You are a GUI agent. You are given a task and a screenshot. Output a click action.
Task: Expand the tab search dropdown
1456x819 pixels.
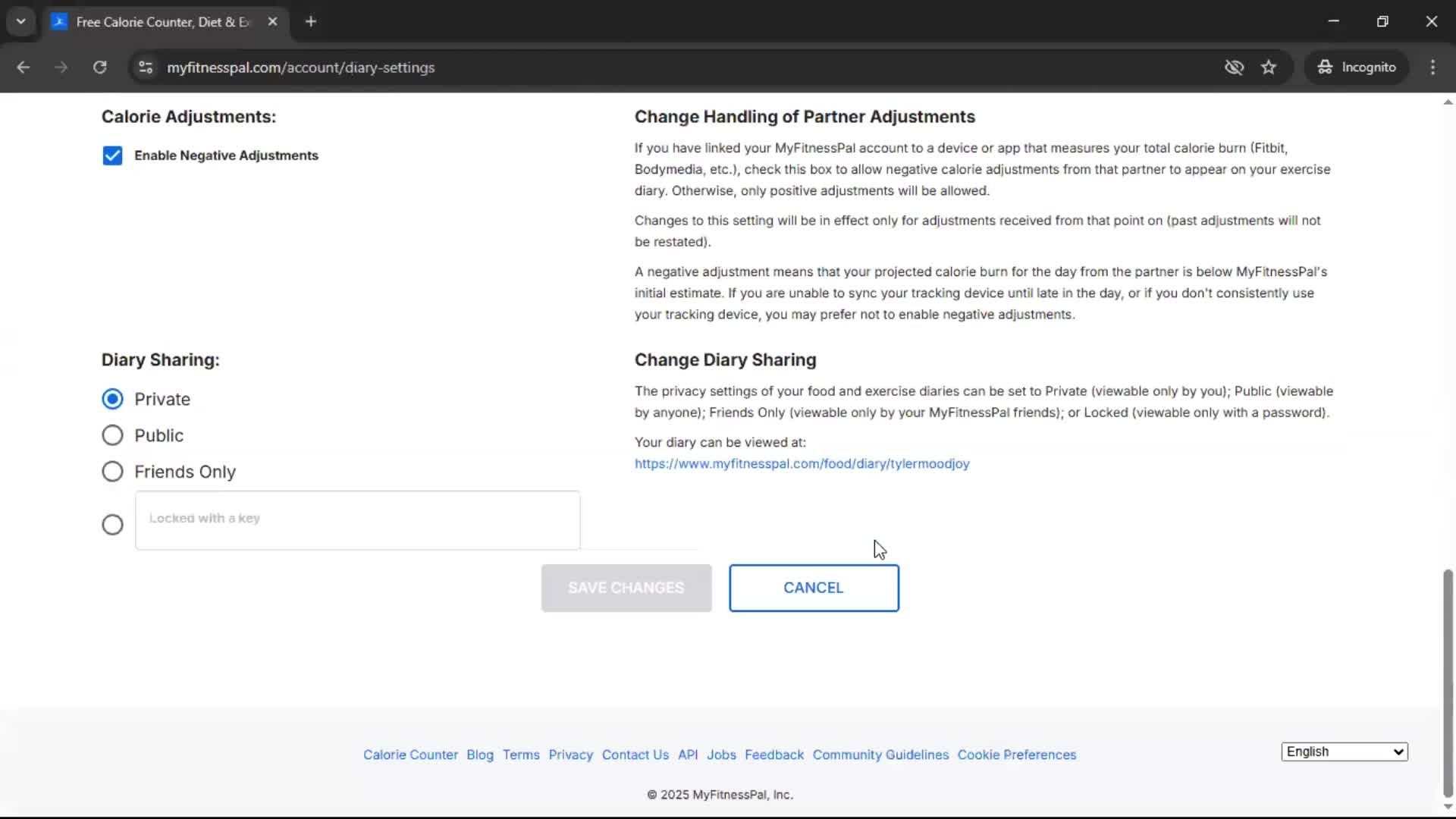[20, 21]
